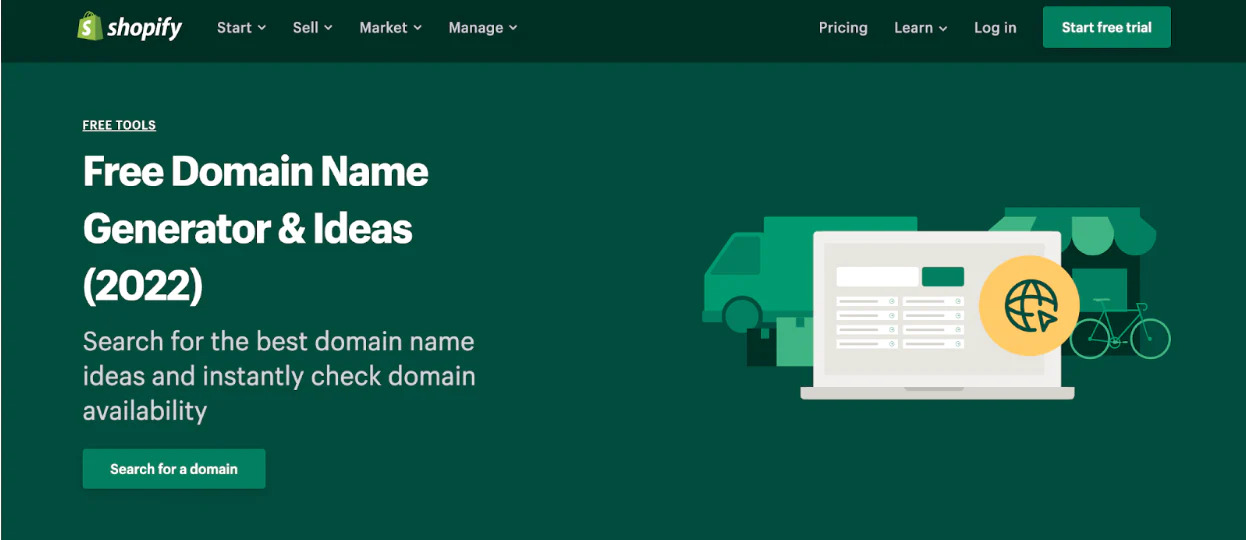Click the Log in link

[995, 28]
